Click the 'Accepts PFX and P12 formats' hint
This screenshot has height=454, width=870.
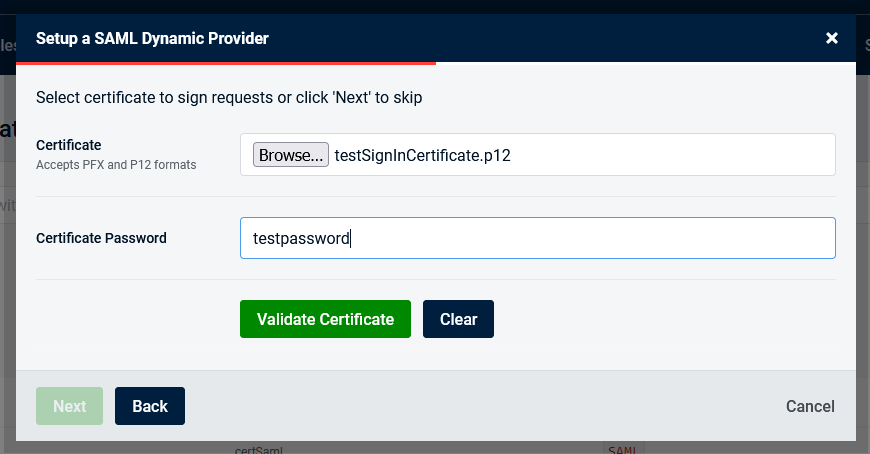coord(116,164)
